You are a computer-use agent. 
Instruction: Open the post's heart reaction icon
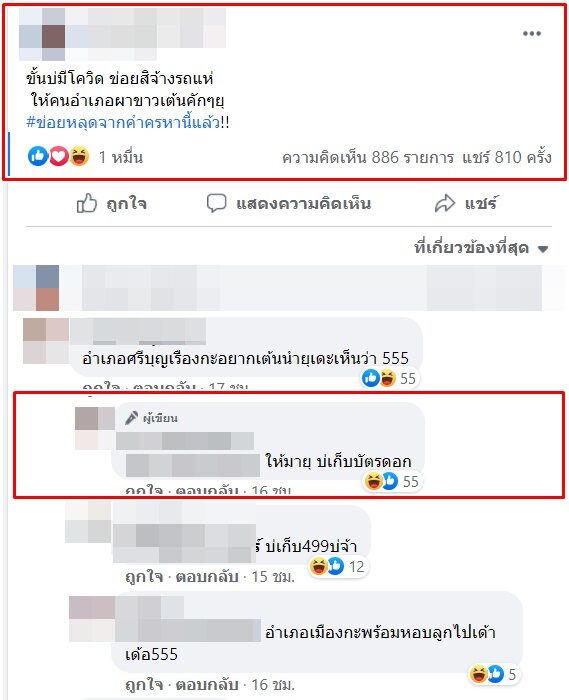click(x=58, y=156)
